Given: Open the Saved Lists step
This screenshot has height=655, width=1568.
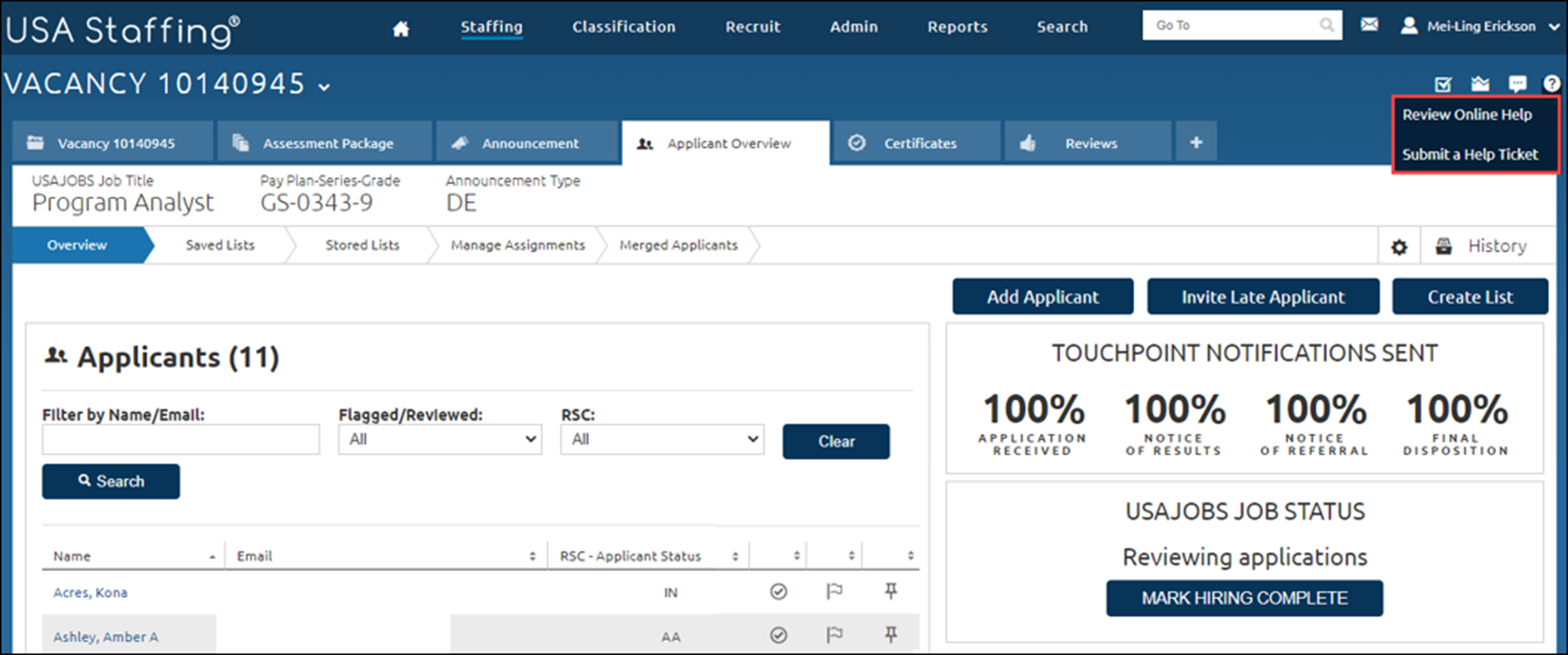Looking at the screenshot, I should (x=220, y=245).
